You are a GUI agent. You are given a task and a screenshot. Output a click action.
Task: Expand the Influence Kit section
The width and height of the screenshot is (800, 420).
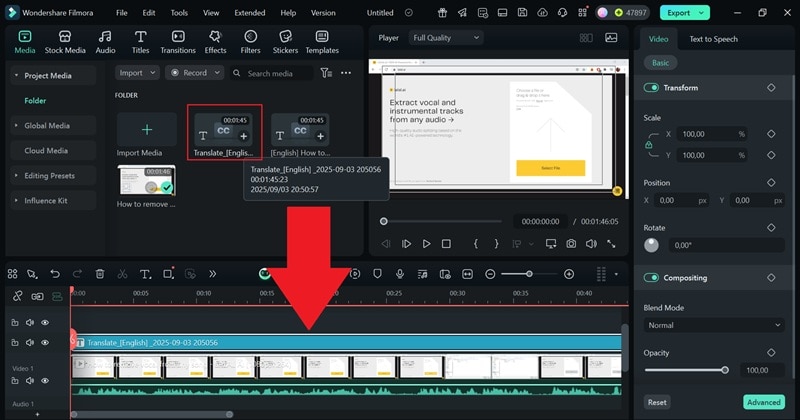click(x=16, y=201)
